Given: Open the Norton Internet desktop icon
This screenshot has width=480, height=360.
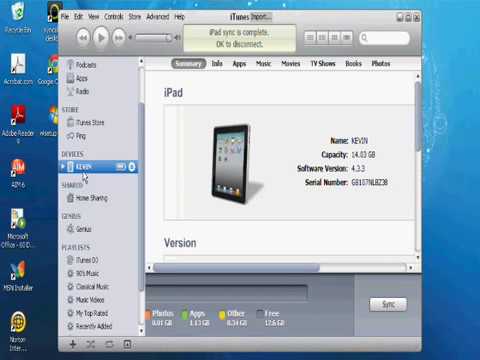Looking at the screenshot, I should click(18, 331).
